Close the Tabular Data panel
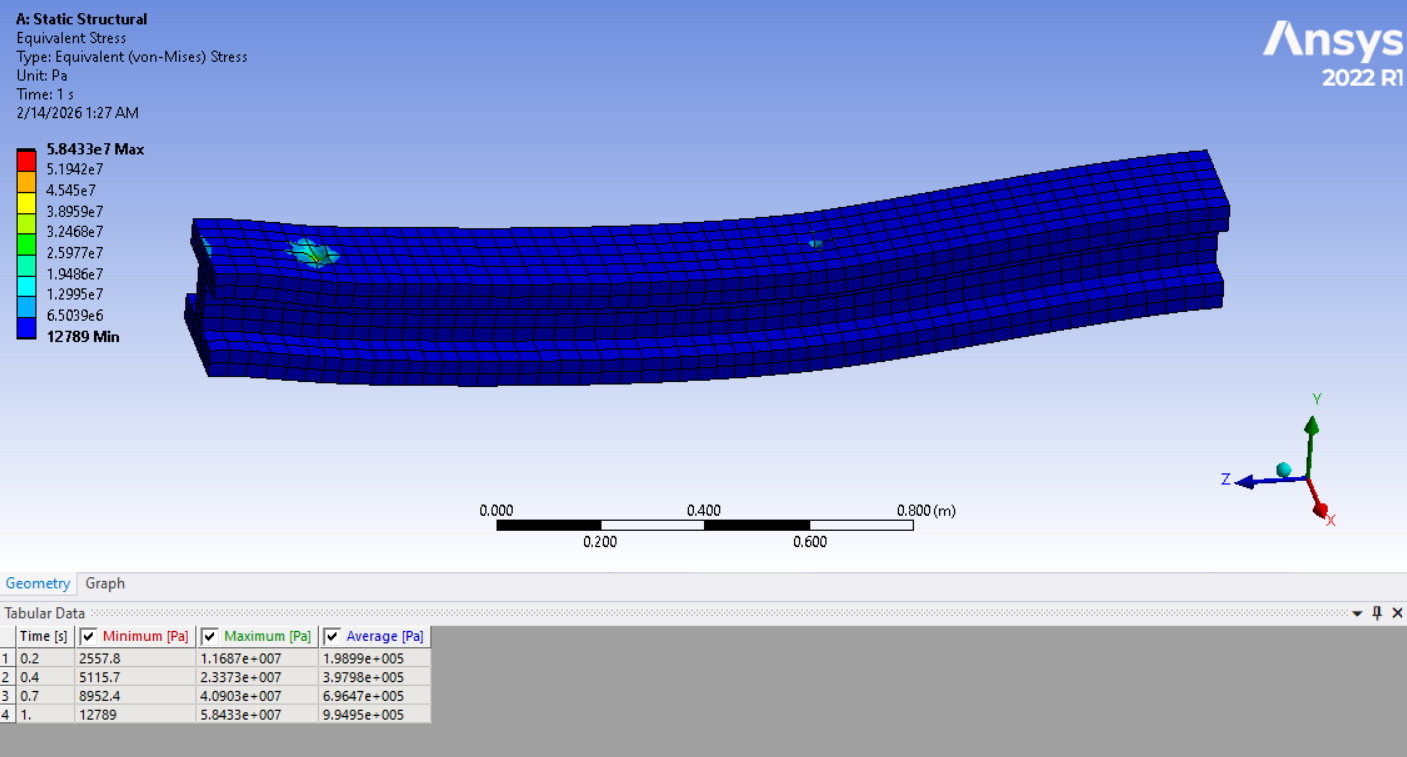Viewport: 1407px width, 757px height. (x=1397, y=613)
